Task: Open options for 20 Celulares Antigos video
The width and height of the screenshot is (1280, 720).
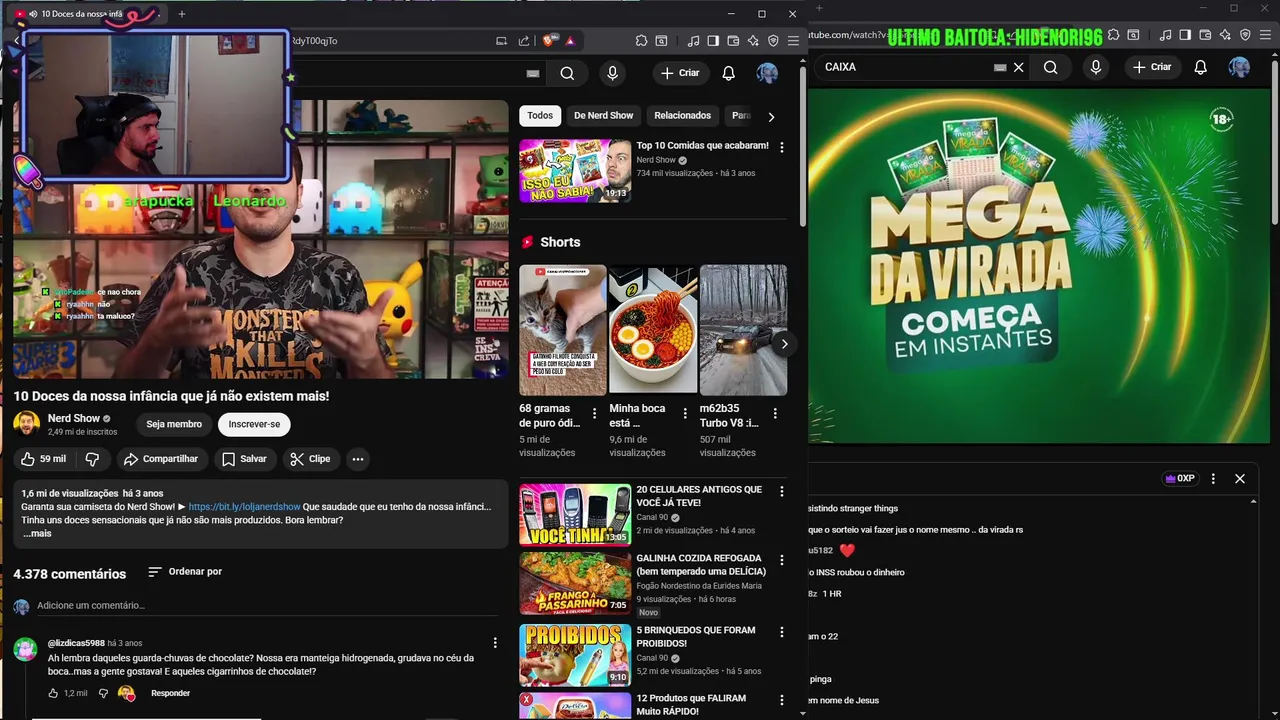Action: click(x=782, y=491)
